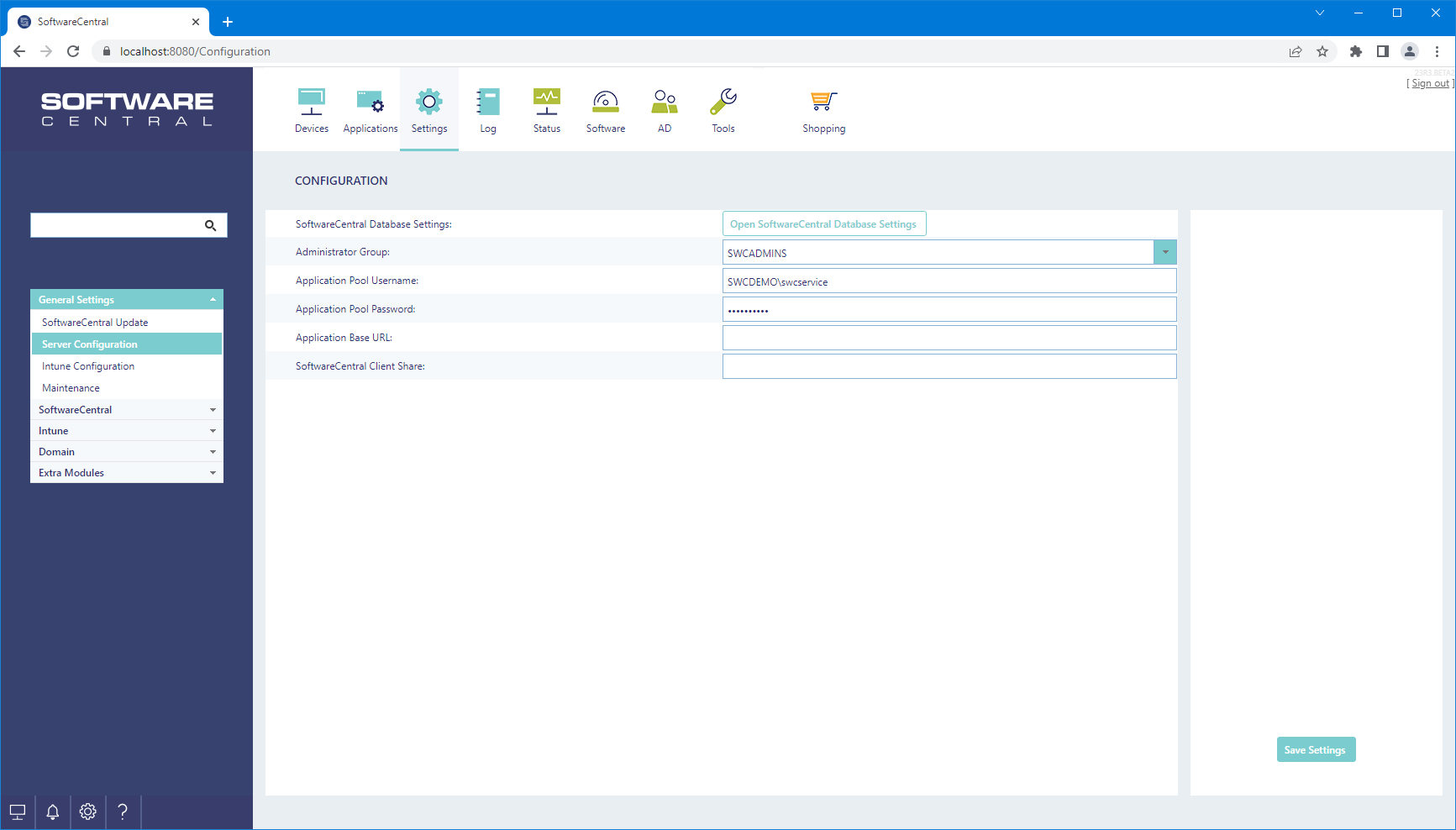Expand the Extra Modules section
The height and width of the screenshot is (830, 1456).
[127, 473]
